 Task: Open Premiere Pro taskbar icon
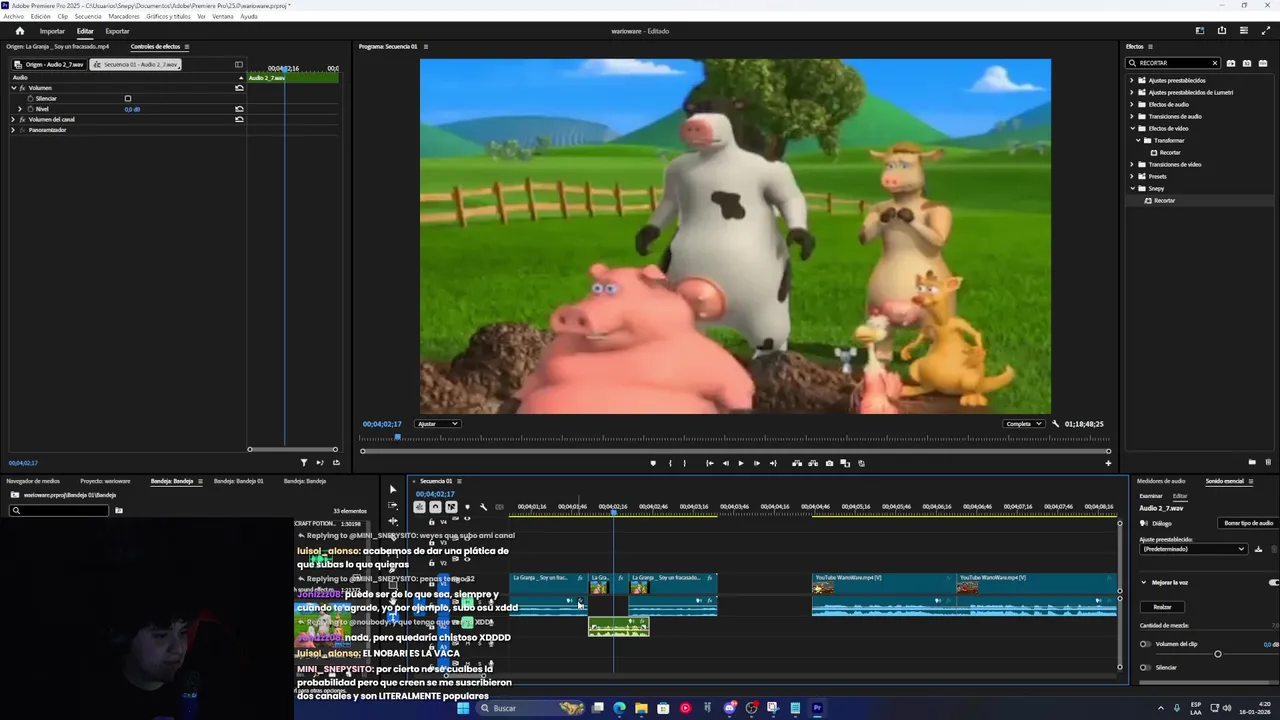[817, 708]
